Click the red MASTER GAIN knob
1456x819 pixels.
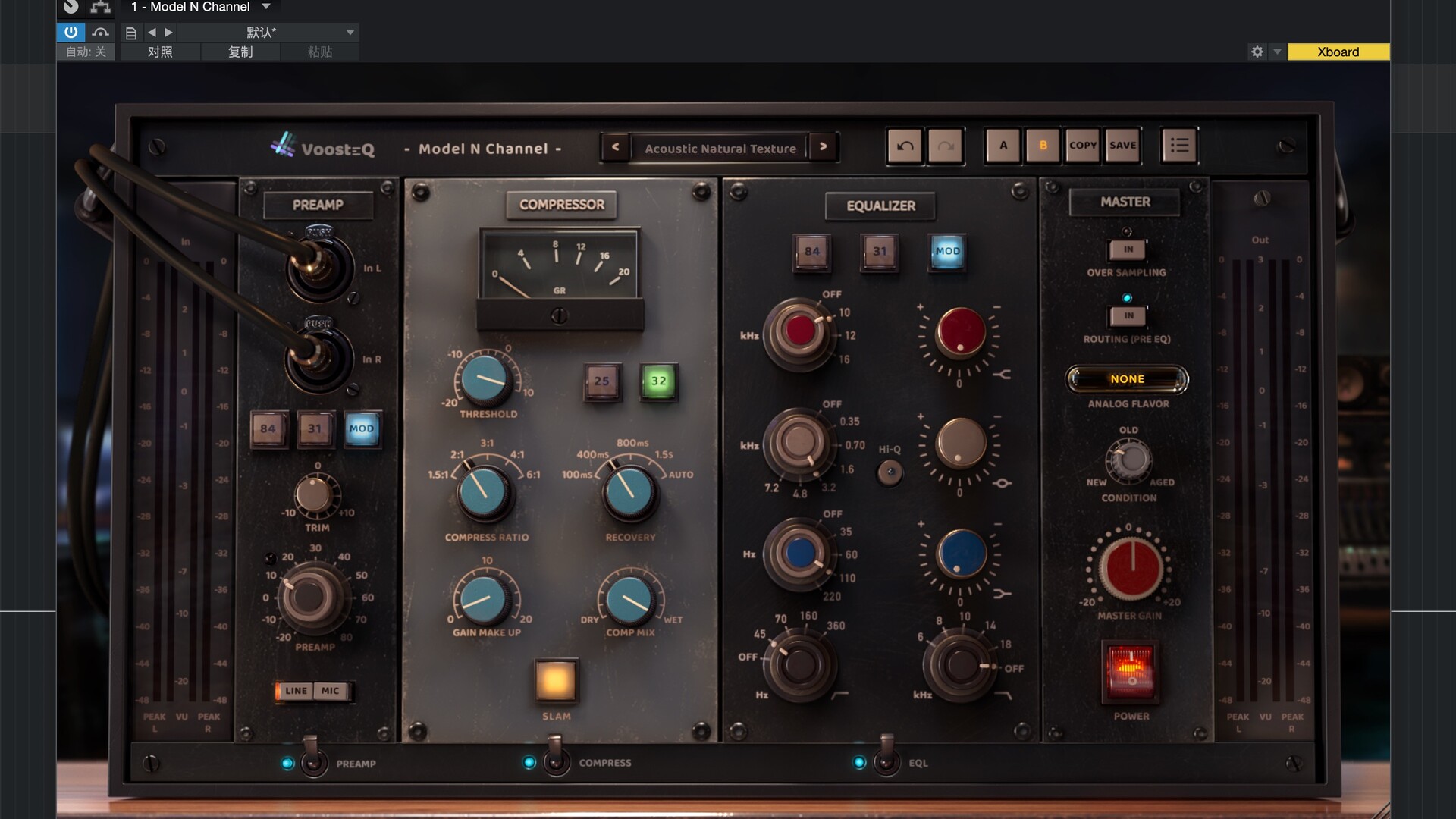coord(1131,568)
